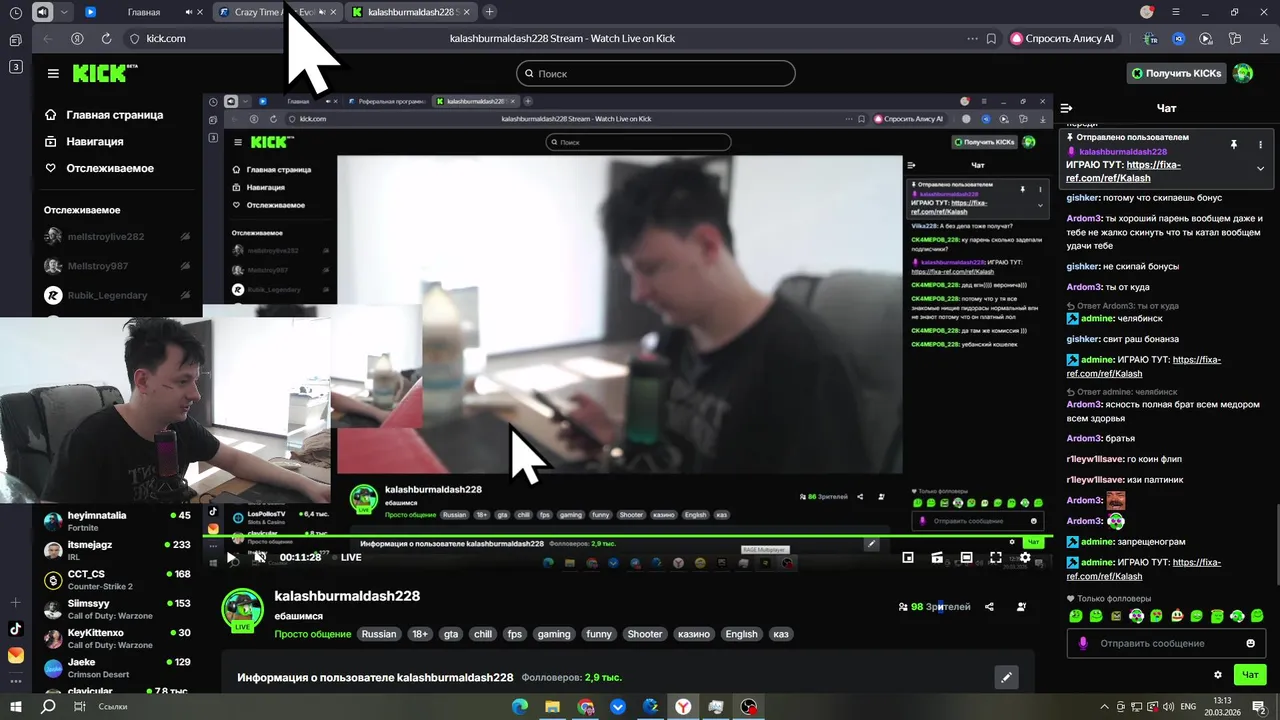
Task: Open the player settings gear
Action: (1025, 557)
